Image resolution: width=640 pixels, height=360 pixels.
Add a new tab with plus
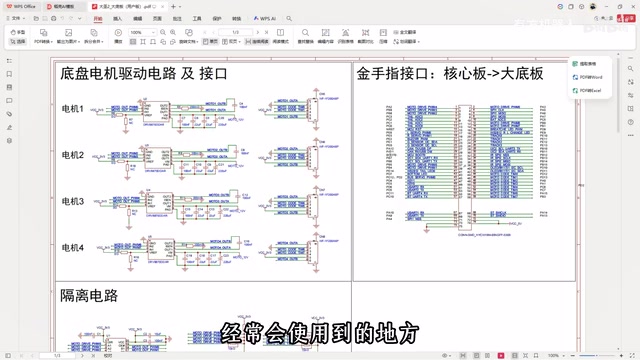coord(173,7)
